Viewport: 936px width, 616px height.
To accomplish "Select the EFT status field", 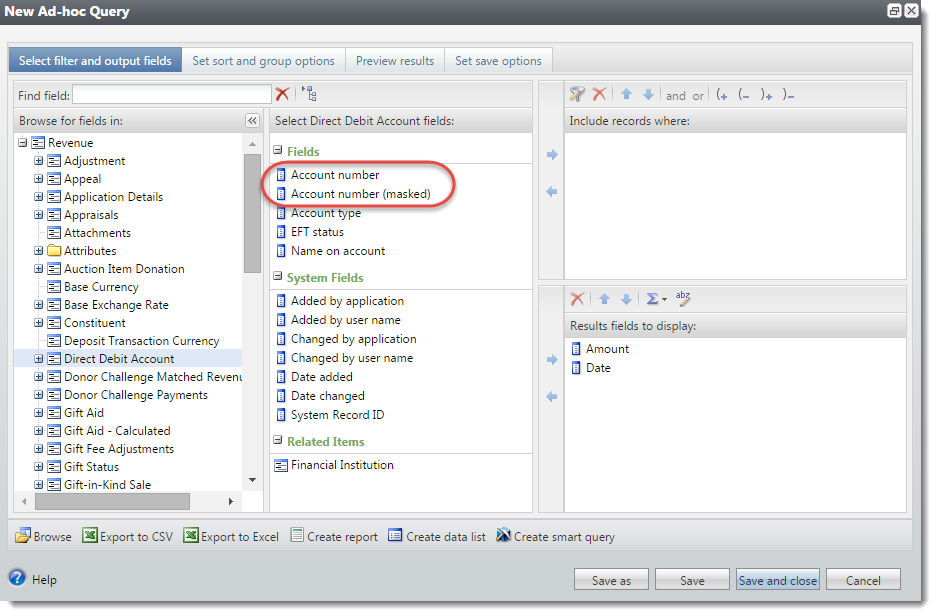I will click(317, 232).
